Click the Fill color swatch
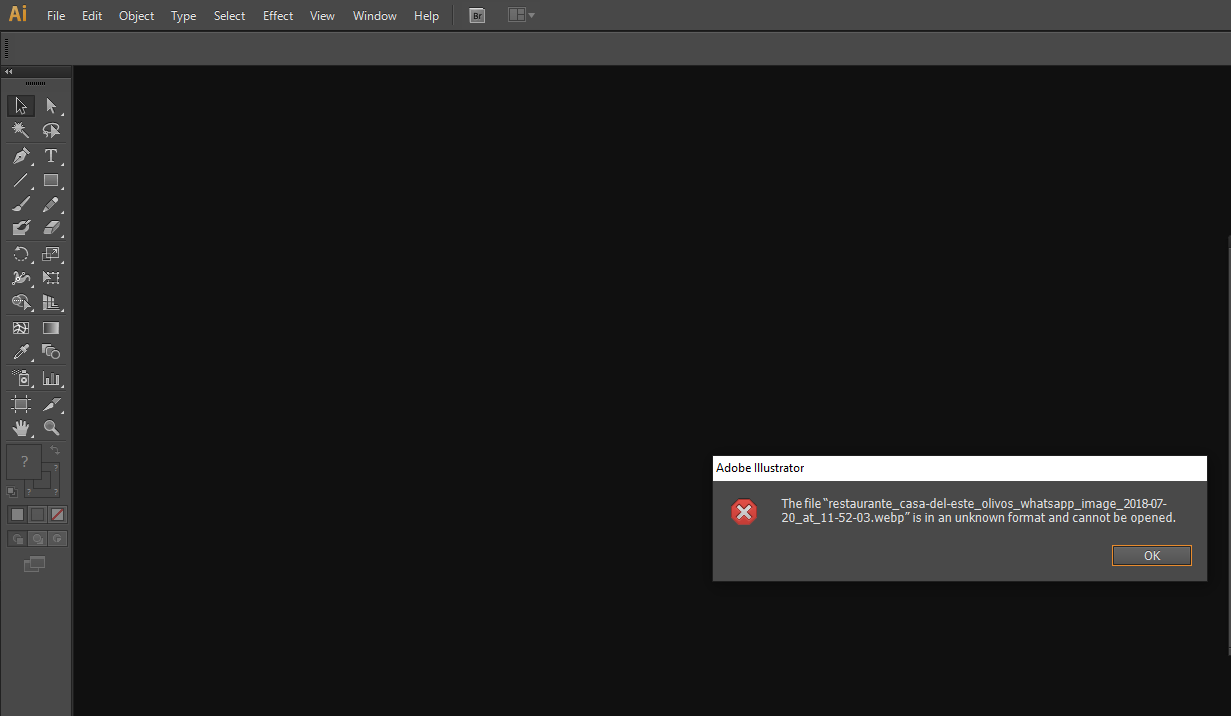This screenshot has width=1231, height=716. point(23,461)
